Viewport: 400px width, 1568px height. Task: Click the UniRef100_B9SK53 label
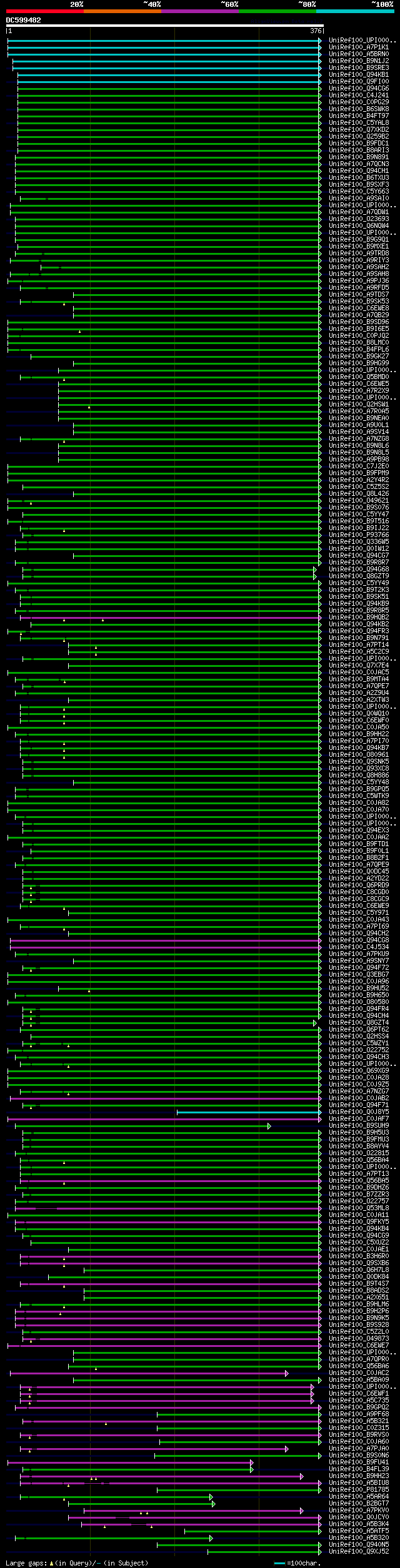pos(359,302)
